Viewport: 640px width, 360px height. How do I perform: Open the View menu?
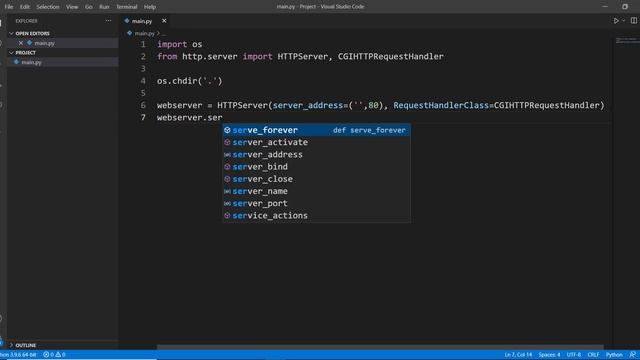72,7
